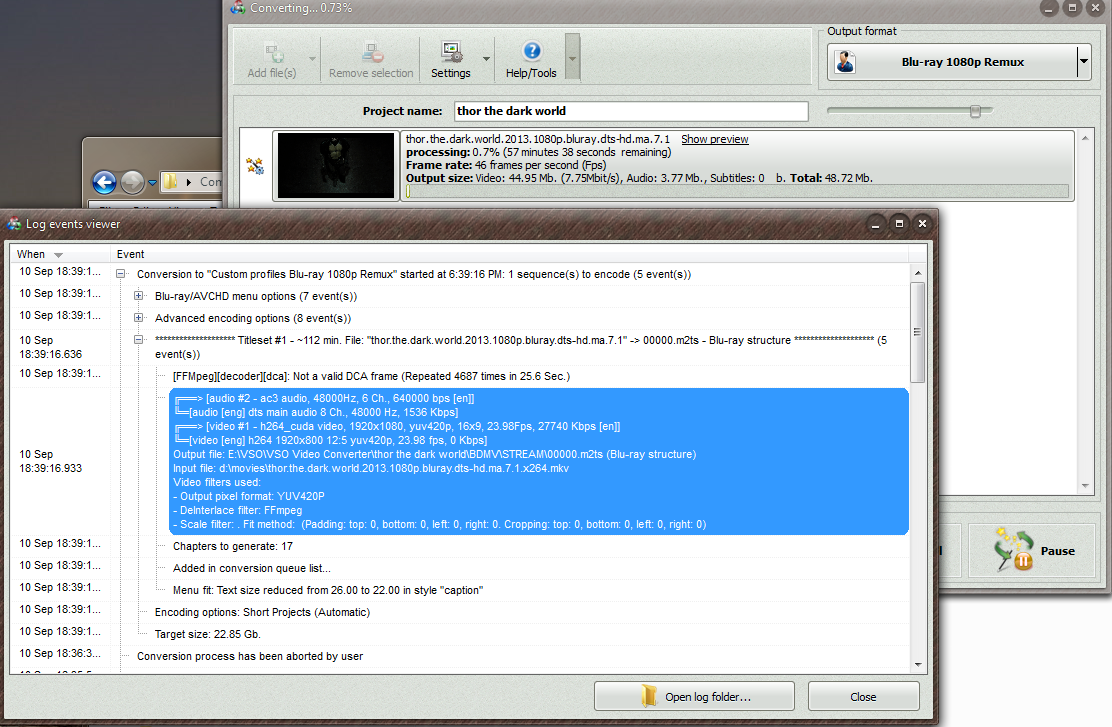Click the log viewer vertical scrollbar thumb

[x=918, y=332]
